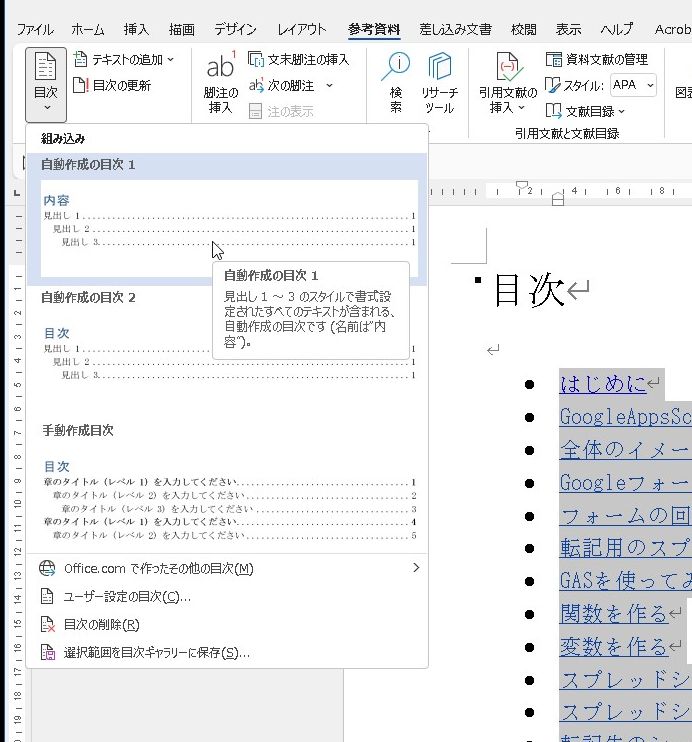Click 文末脚注の挿入 endnote button
692x742 pixels.
coord(299,60)
